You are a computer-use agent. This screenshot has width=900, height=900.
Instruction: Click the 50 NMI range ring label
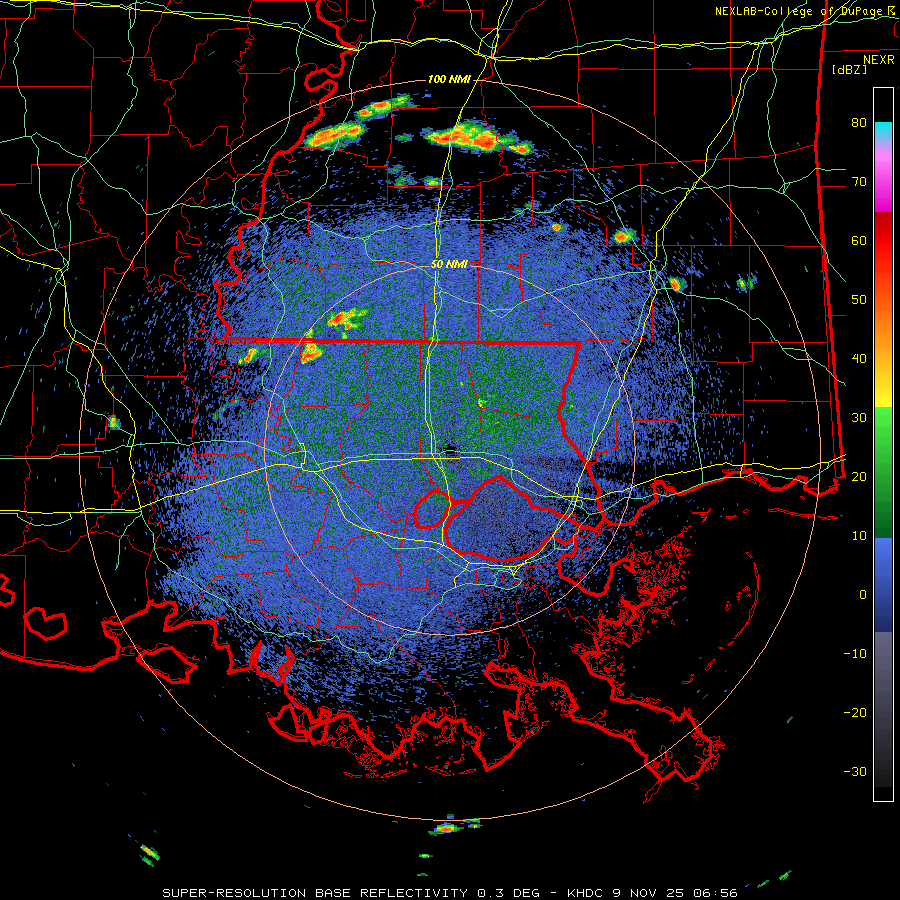point(449,265)
